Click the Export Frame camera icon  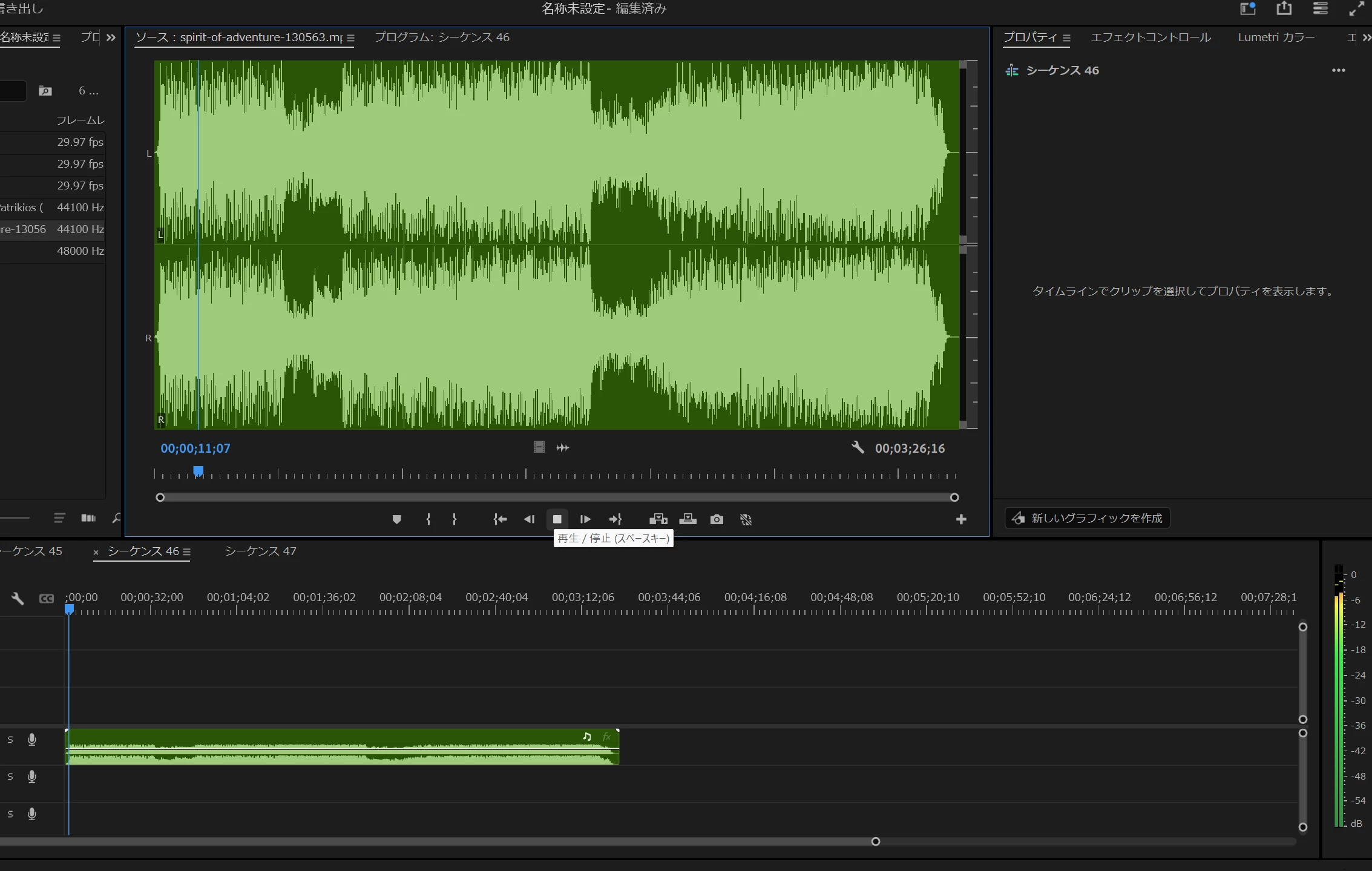click(717, 519)
